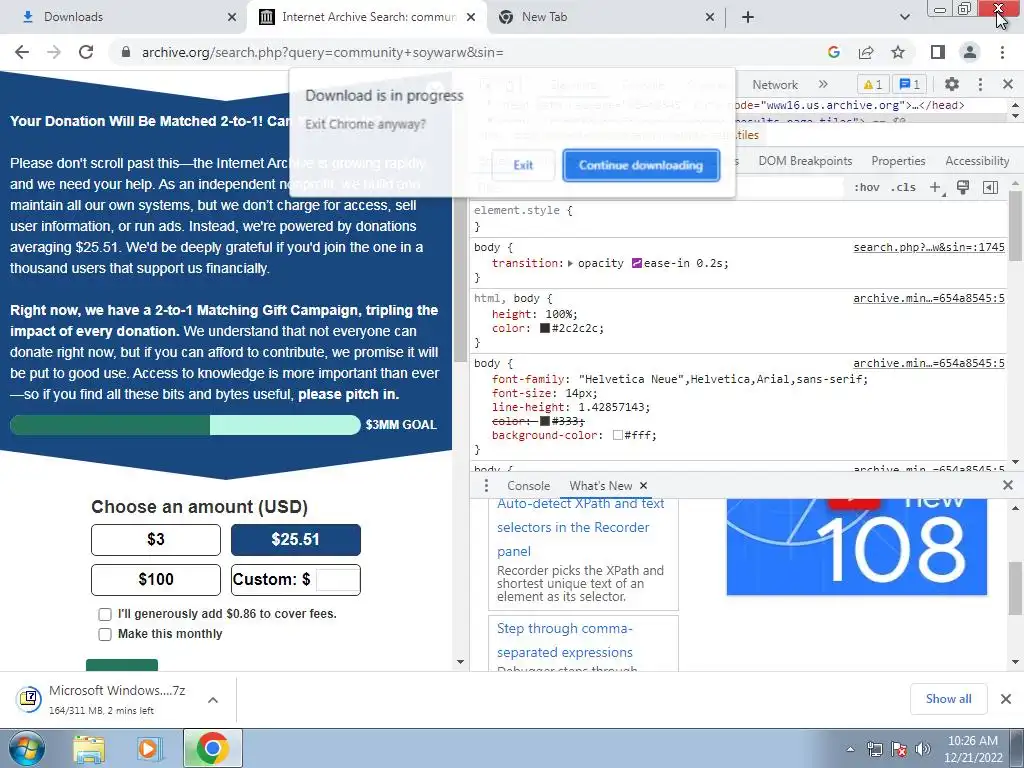This screenshot has height=768, width=1024.
Task: Select the $3 donation amount
Action: (155, 539)
